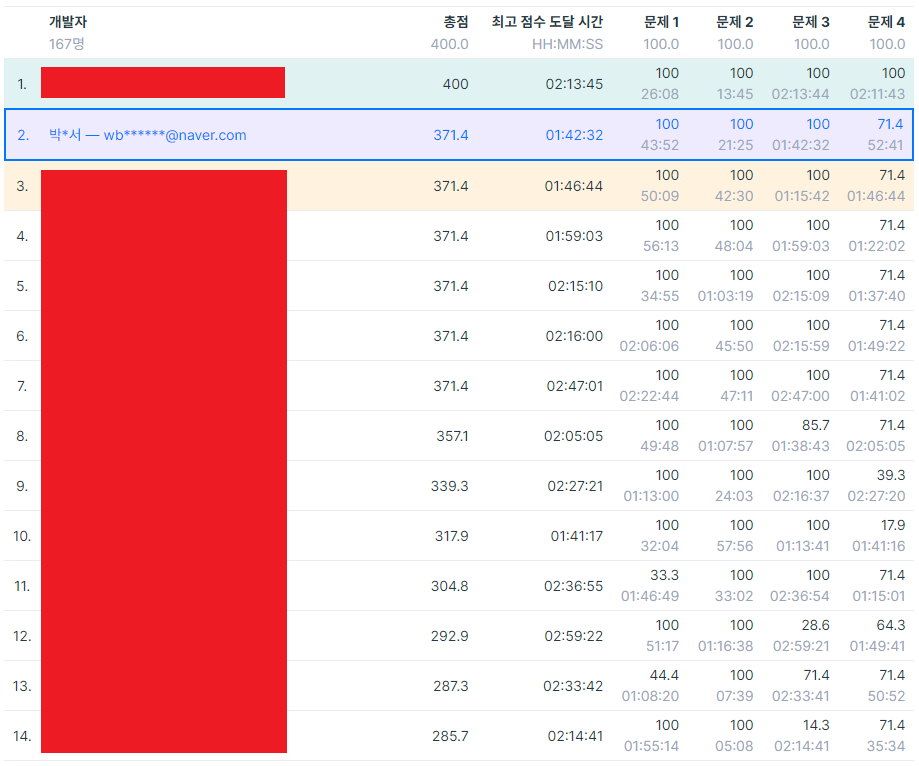Viewport: 919px width, 766px height.
Task: Select the 문제 4 time 52:41
Action: tap(886, 145)
